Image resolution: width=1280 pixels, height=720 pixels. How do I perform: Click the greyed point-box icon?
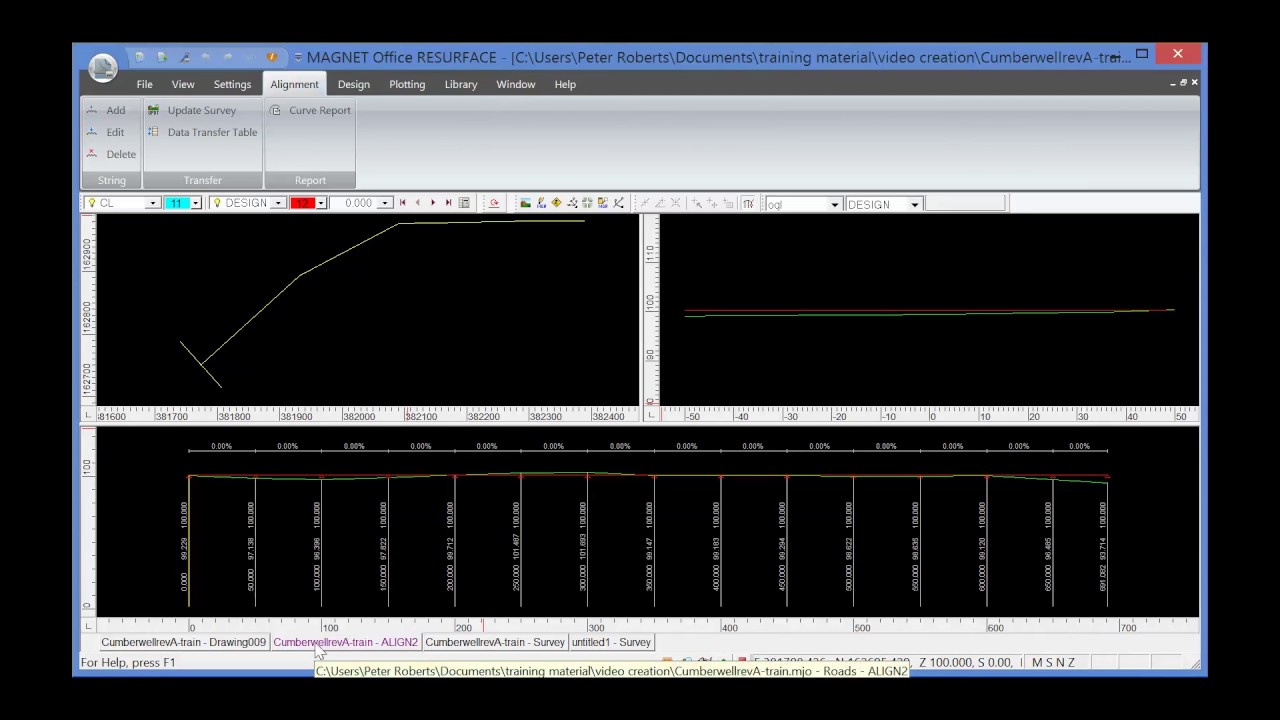[x=728, y=203]
